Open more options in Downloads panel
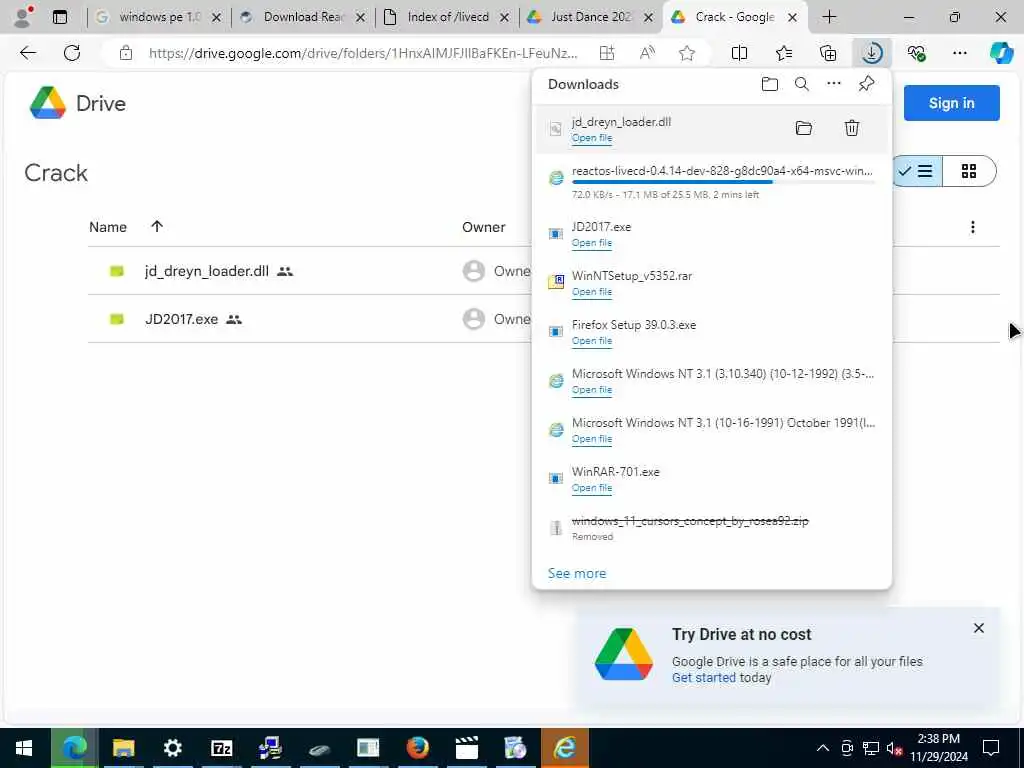The width and height of the screenshot is (1024, 768). pos(834,84)
